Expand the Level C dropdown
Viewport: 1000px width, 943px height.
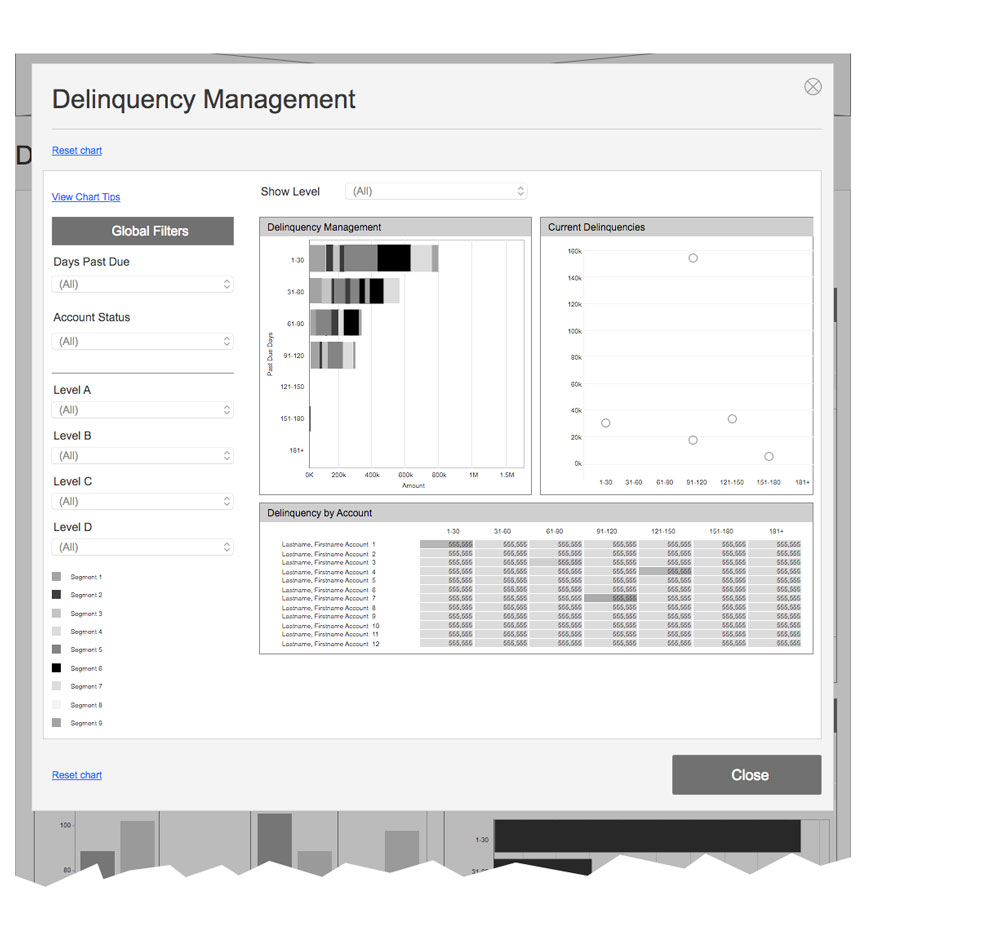pyautogui.click(x=143, y=502)
